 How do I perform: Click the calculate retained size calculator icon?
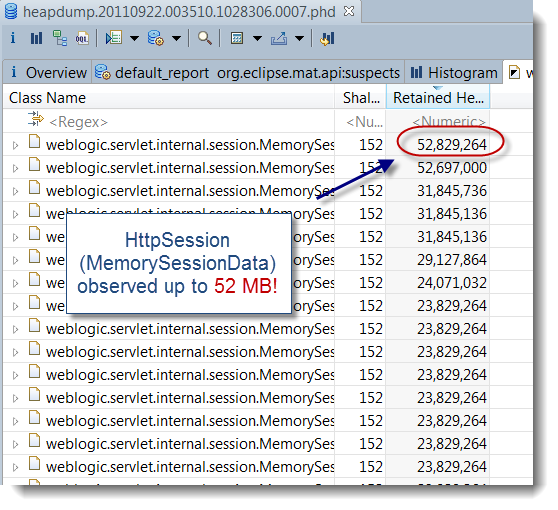[237, 38]
